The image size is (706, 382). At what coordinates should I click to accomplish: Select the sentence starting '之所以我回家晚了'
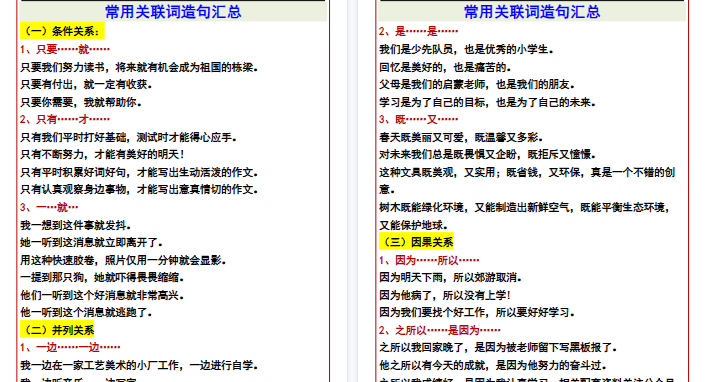(x=498, y=348)
